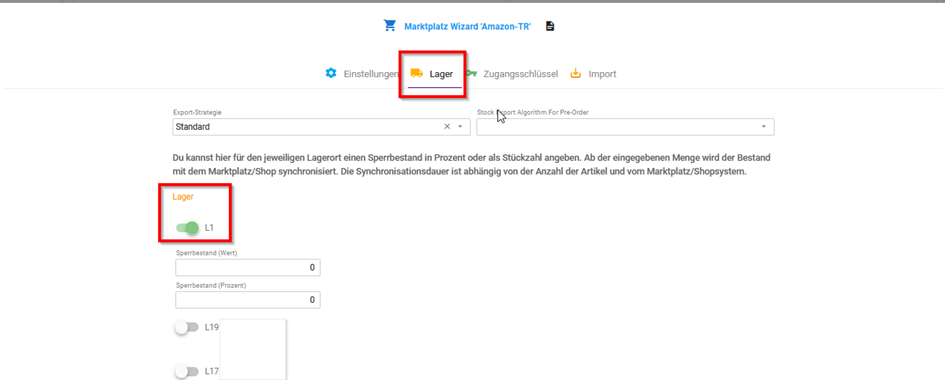Focus the Sperrbestand (Prozent) input field

(248, 299)
